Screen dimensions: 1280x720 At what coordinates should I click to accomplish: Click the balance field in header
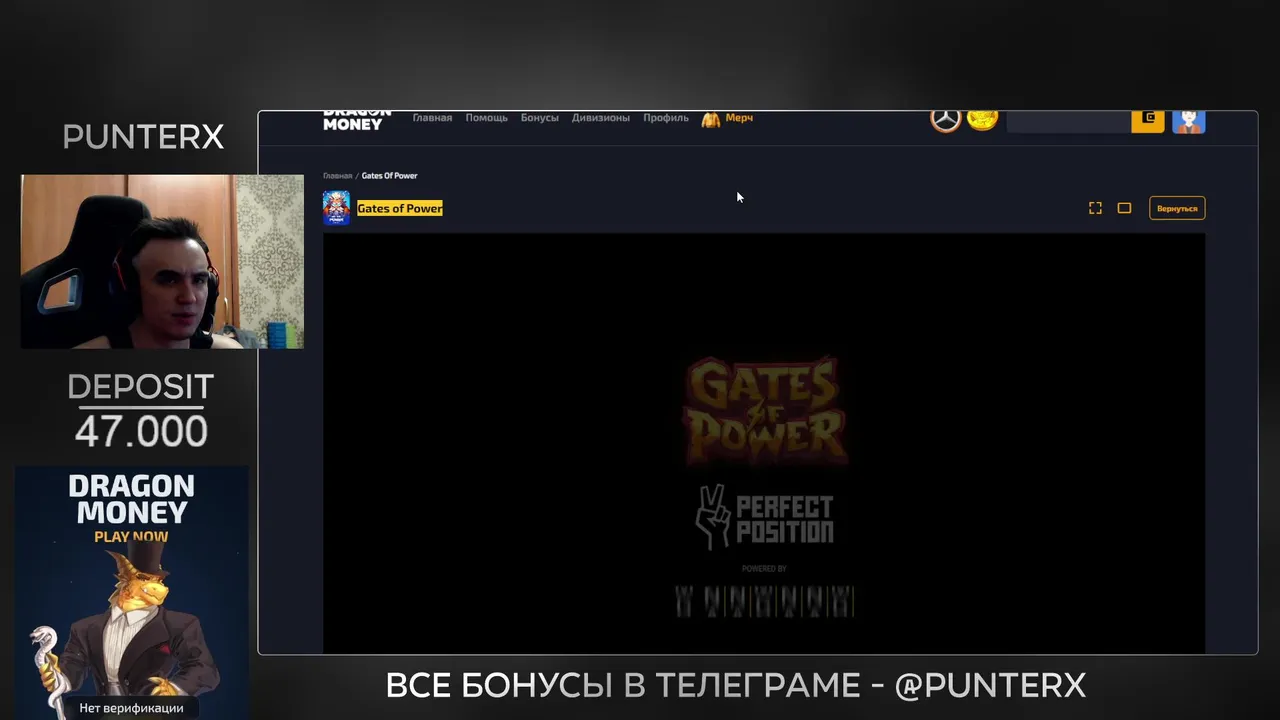1068,121
